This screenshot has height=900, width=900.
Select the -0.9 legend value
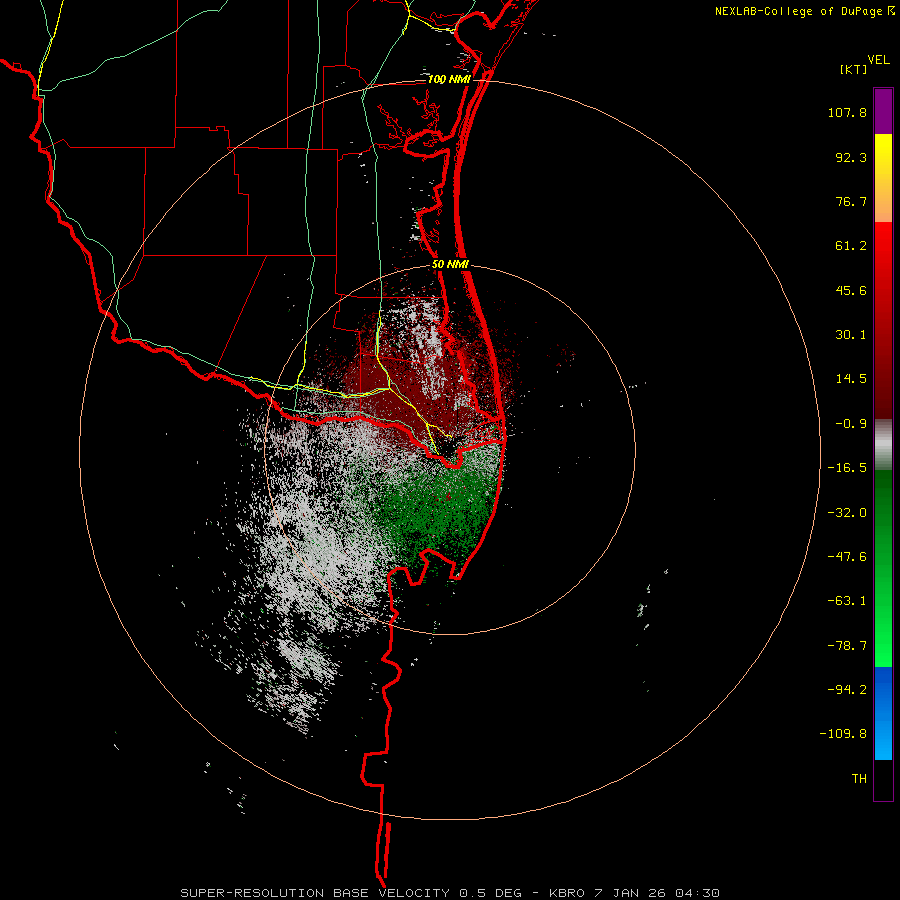tap(851, 424)
